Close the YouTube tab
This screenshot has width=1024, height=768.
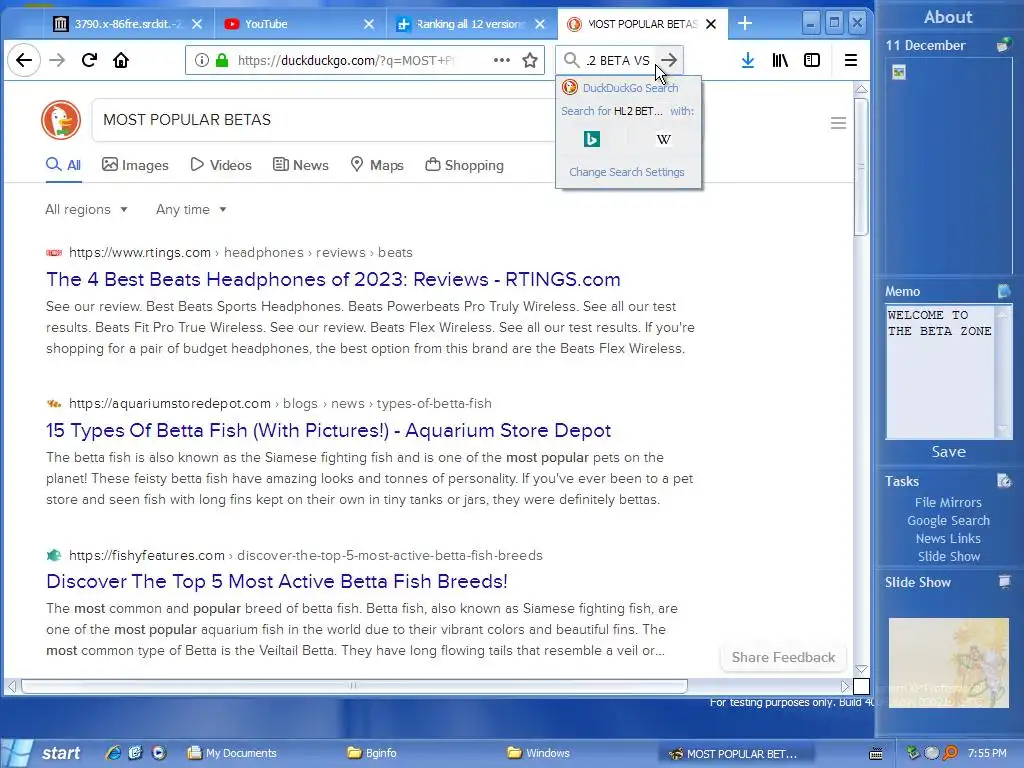(369, 24)
